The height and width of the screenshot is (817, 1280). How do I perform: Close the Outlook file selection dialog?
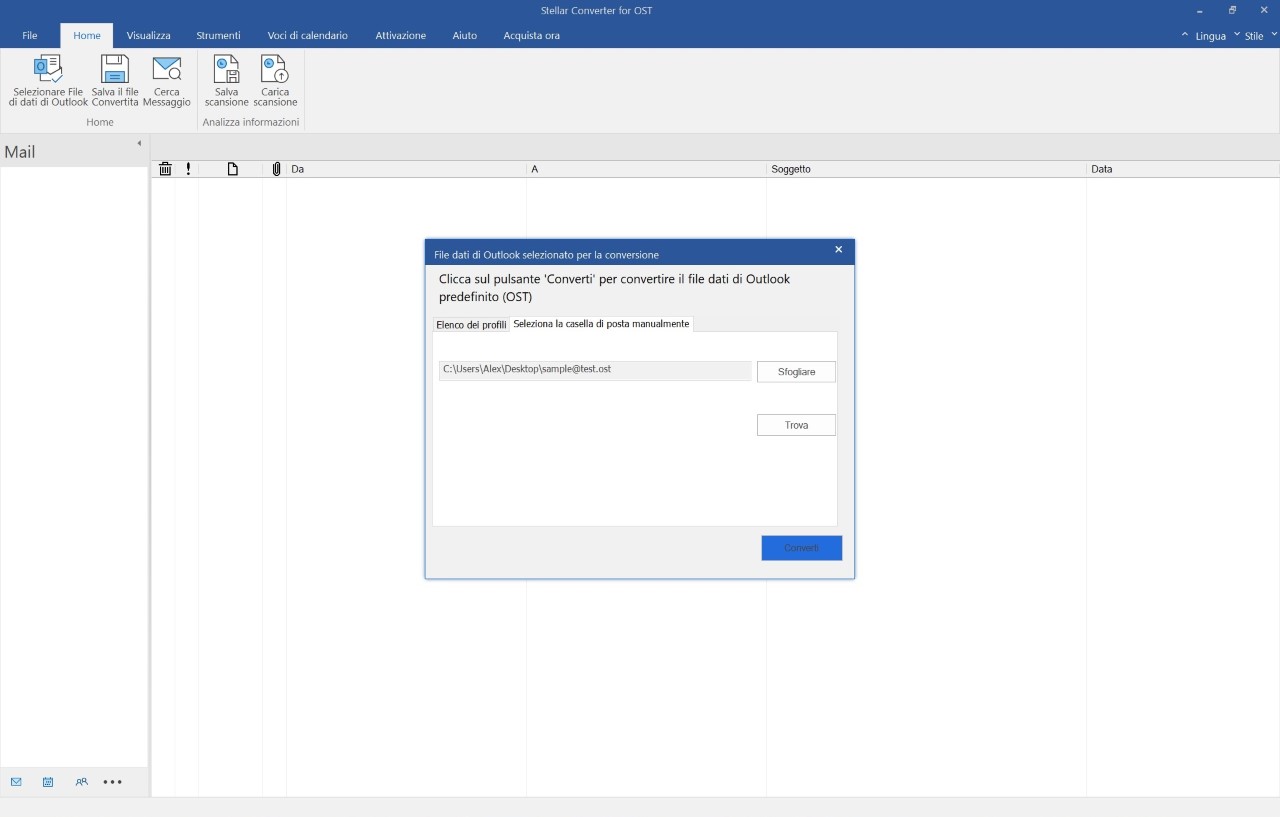(x=838, y=249)
